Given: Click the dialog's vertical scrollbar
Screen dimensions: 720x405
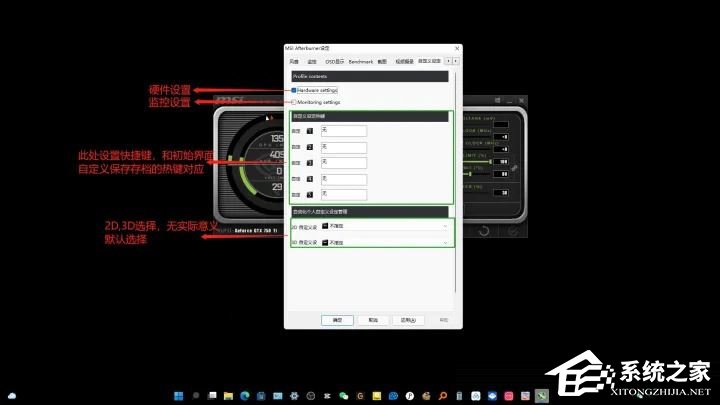Looking at the screenshot, I should [x=455, y=184].
